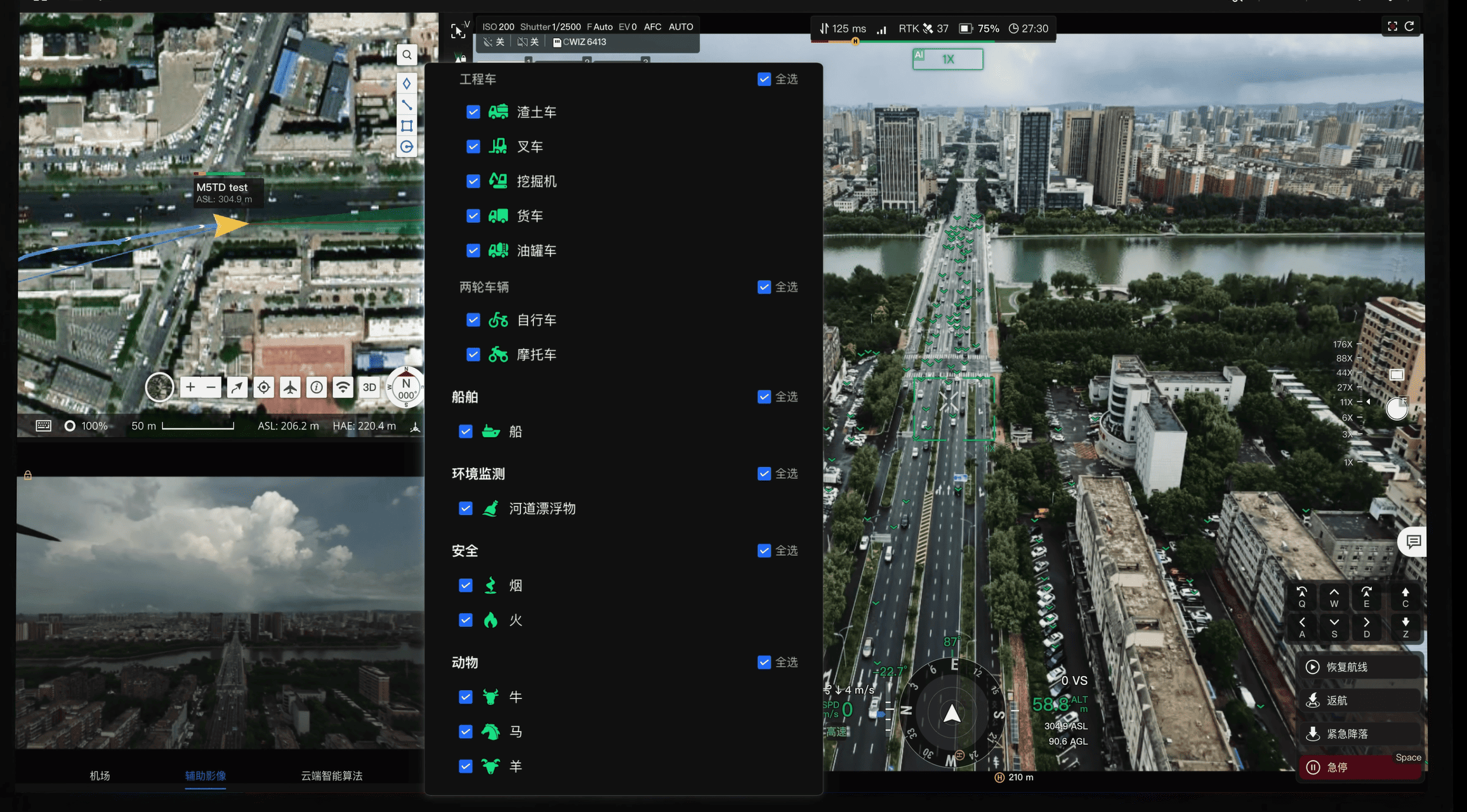
Task: Uncheck the 渣土车 detection checkbox
Action: 473,112
